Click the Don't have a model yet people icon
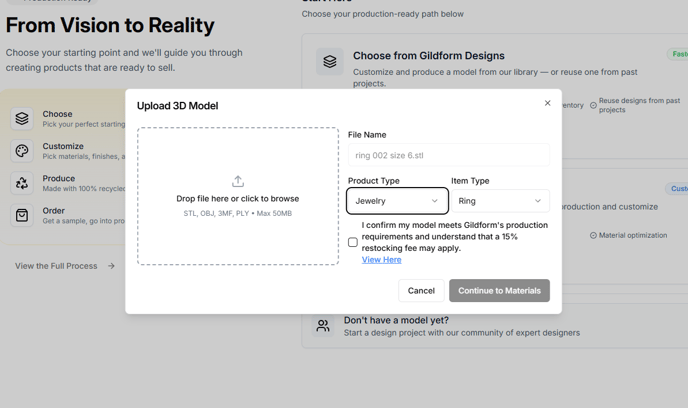 tap(323, 326)
